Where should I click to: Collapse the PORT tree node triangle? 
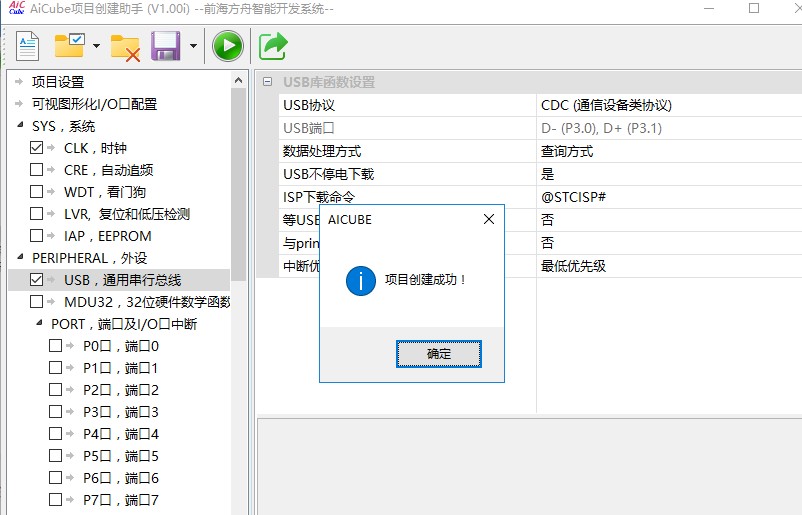(x=39, y=322)
